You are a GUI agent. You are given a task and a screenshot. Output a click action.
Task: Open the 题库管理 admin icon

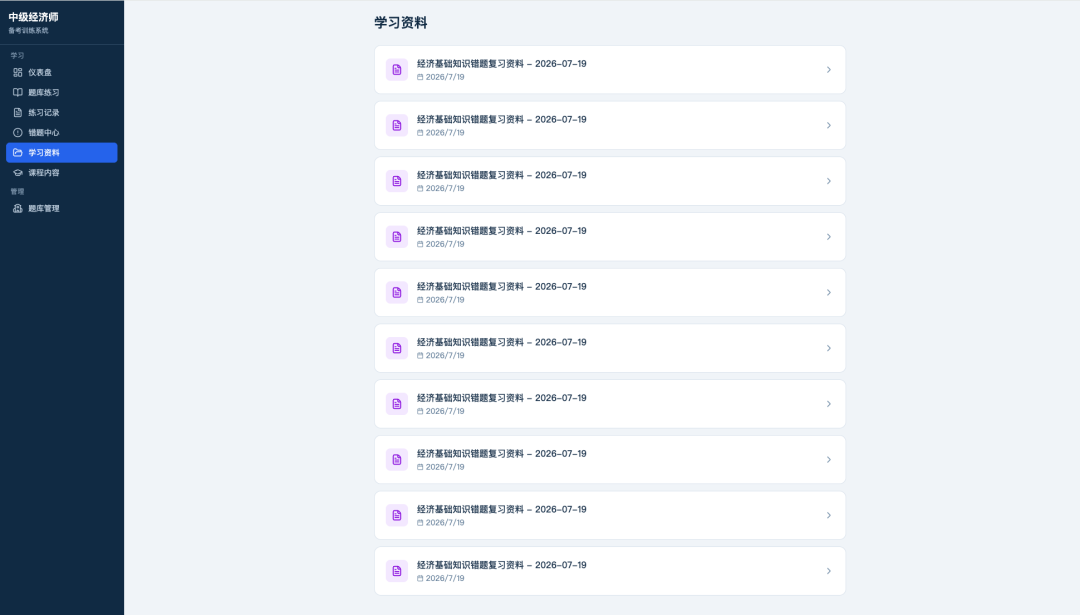point(18,208)
